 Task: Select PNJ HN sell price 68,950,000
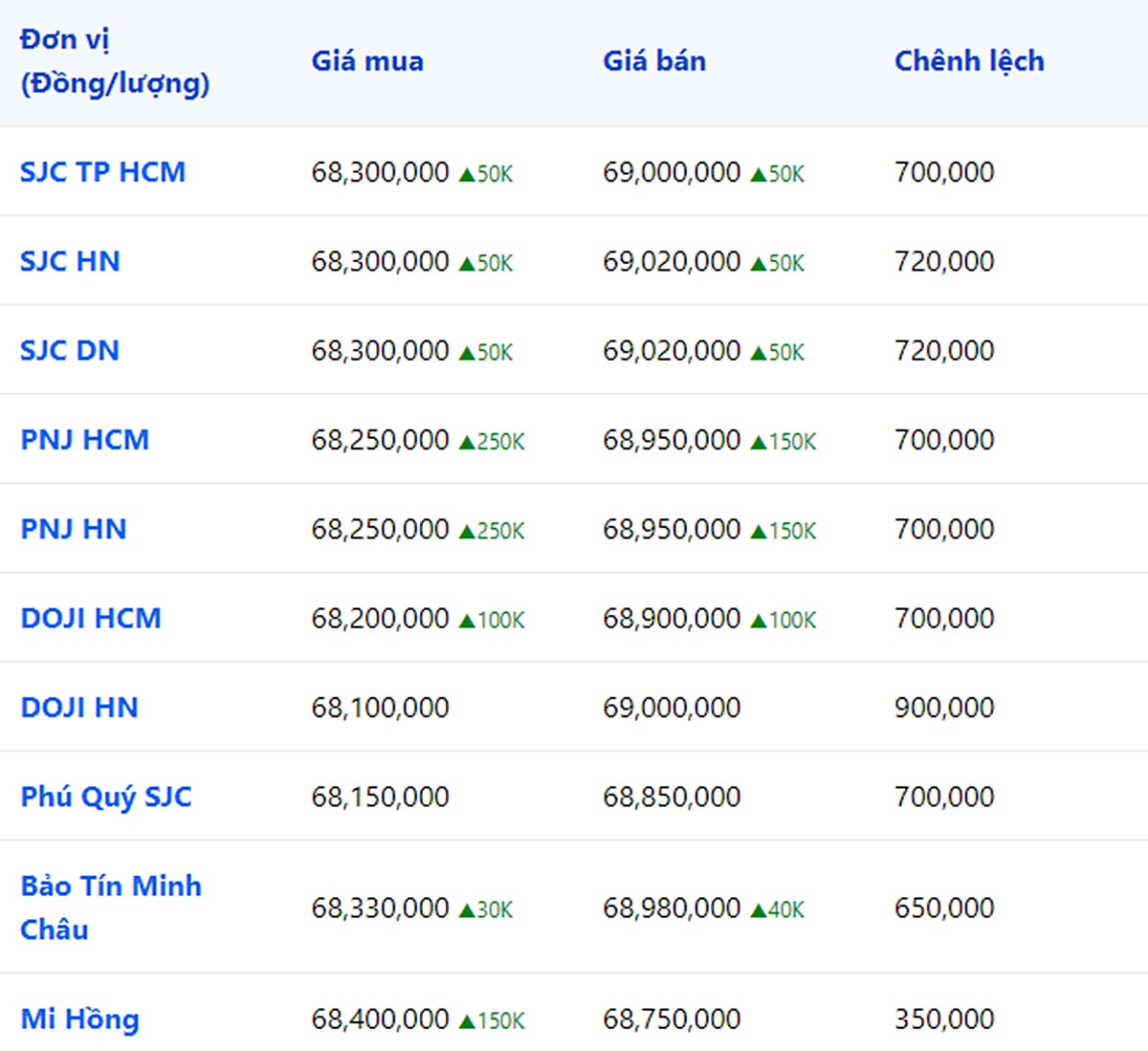[672, 529]
